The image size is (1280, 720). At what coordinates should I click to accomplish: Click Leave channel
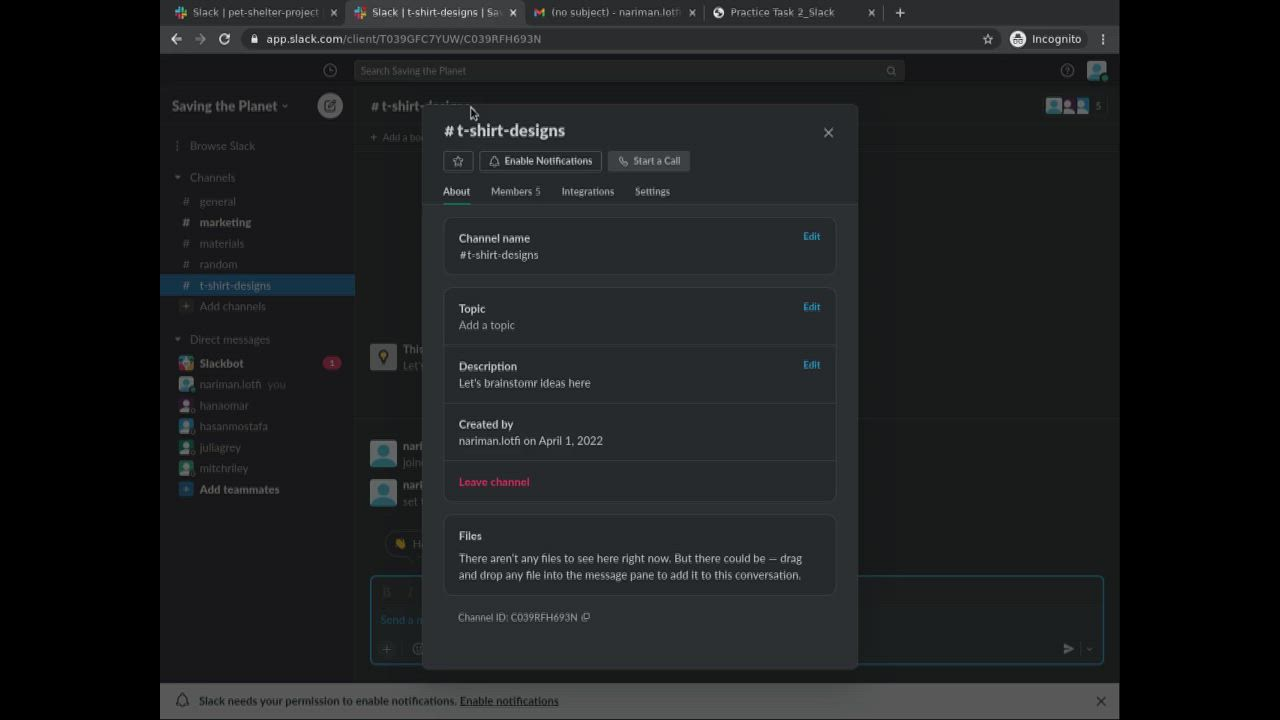click(x=494, y=482)
